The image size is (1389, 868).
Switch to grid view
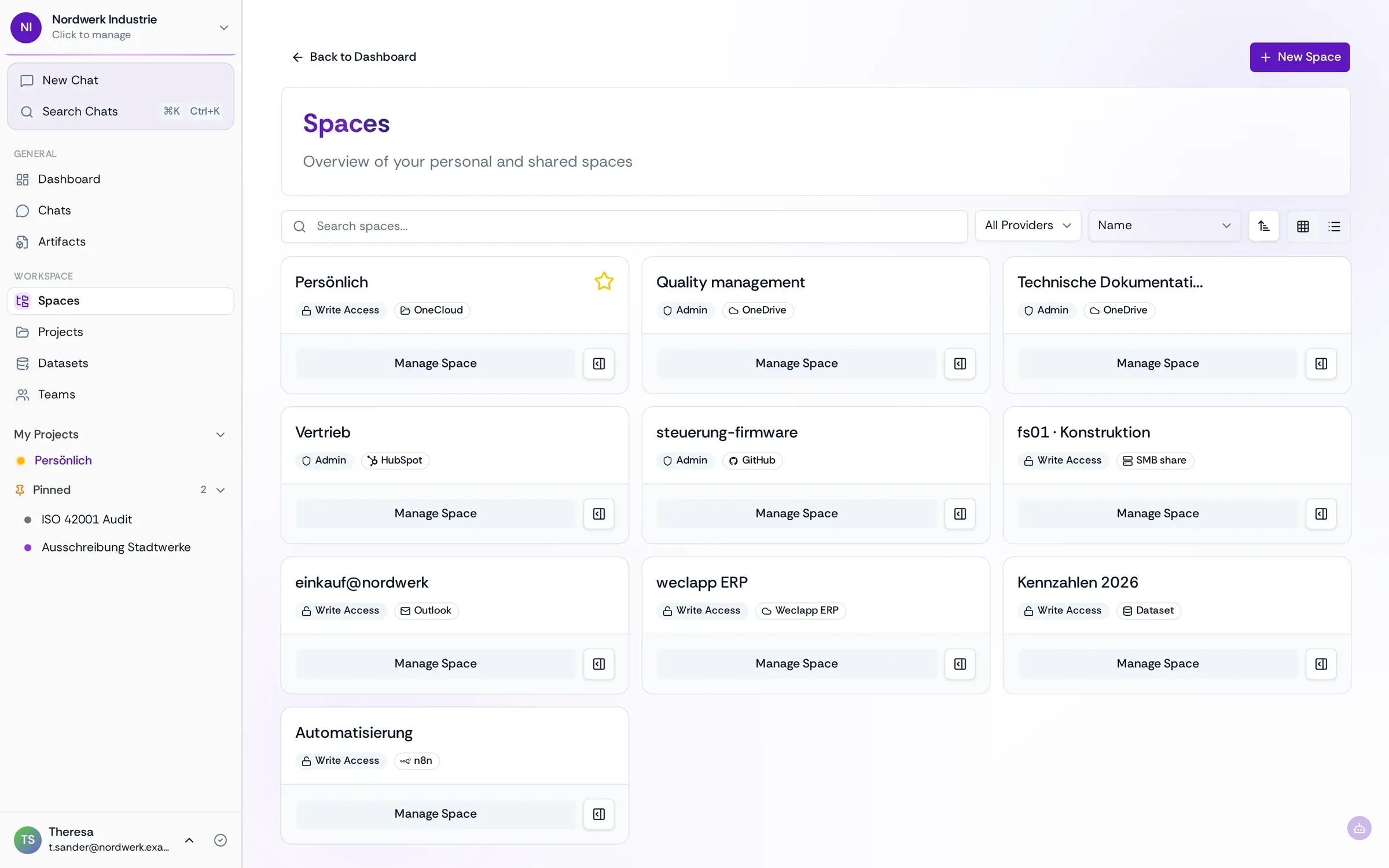tap(1303, 226)
